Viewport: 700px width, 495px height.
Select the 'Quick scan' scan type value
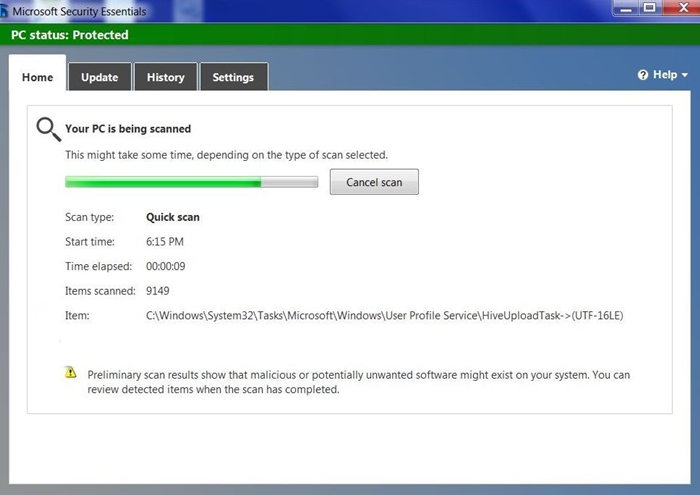[x=173, y=217]
